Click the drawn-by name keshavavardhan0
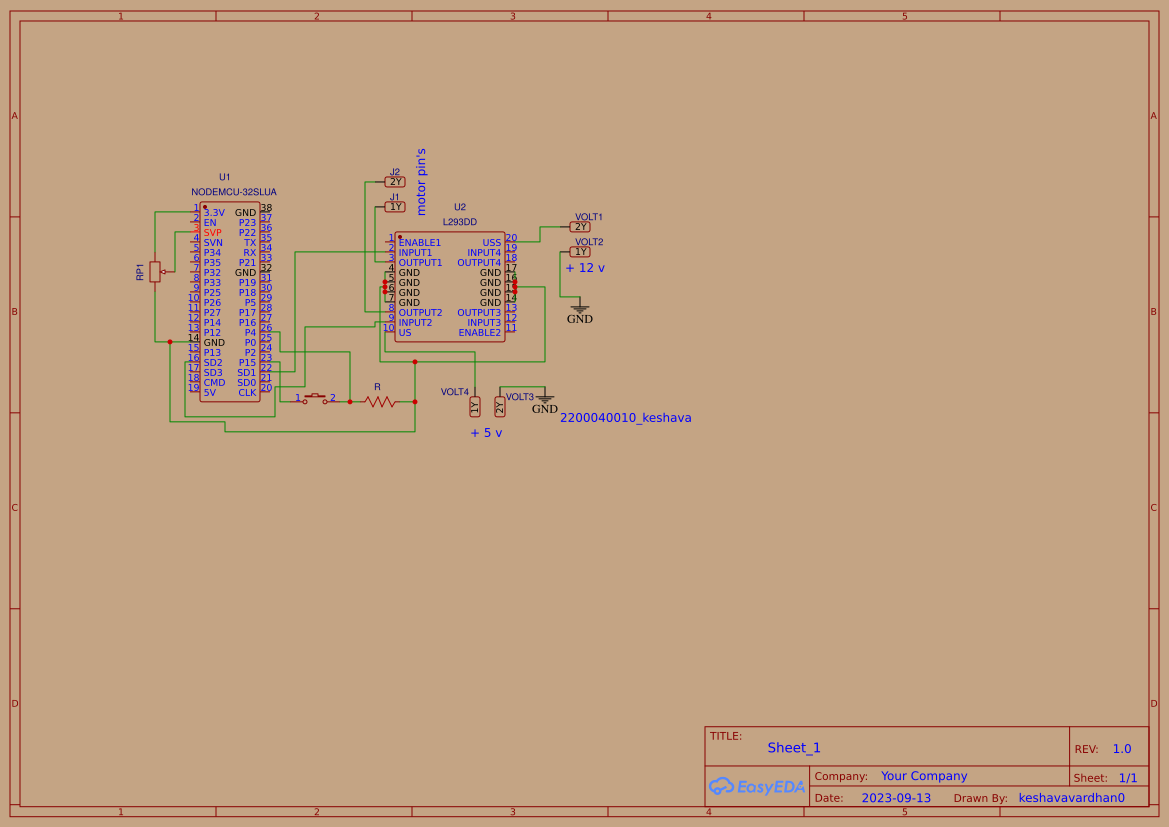 click(x=1070, y=797)
